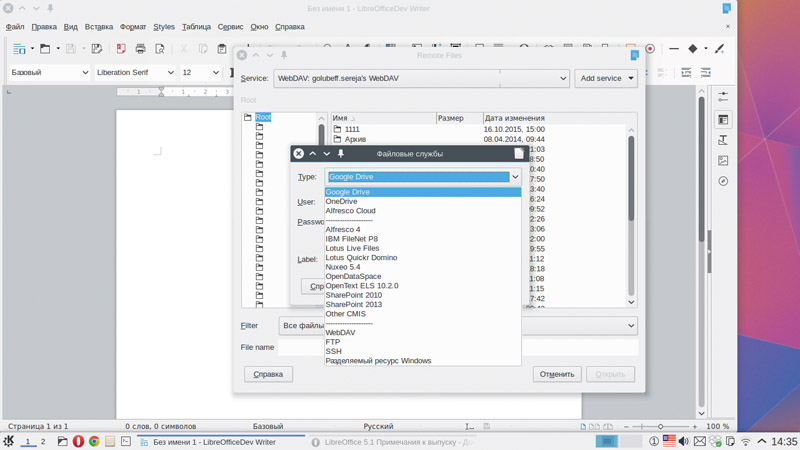Viewport: 800px width, 450px height.
Task: Choose FTP in the Type list
Action: (x=423, y=342)
